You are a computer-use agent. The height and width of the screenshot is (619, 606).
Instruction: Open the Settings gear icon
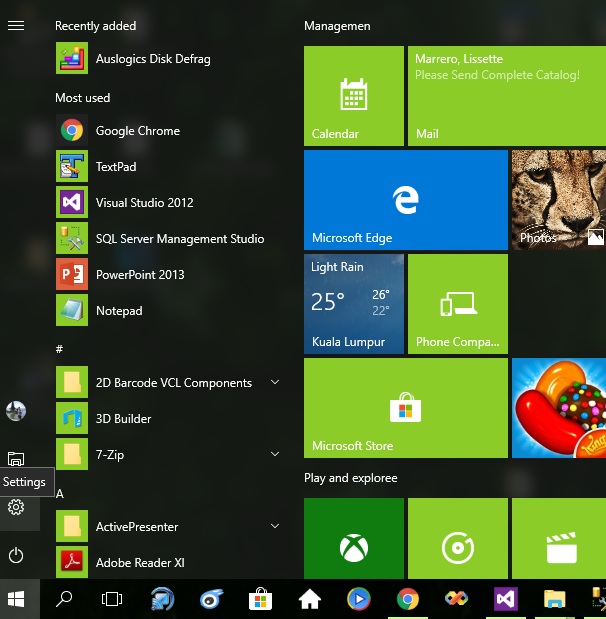point(16,507)
